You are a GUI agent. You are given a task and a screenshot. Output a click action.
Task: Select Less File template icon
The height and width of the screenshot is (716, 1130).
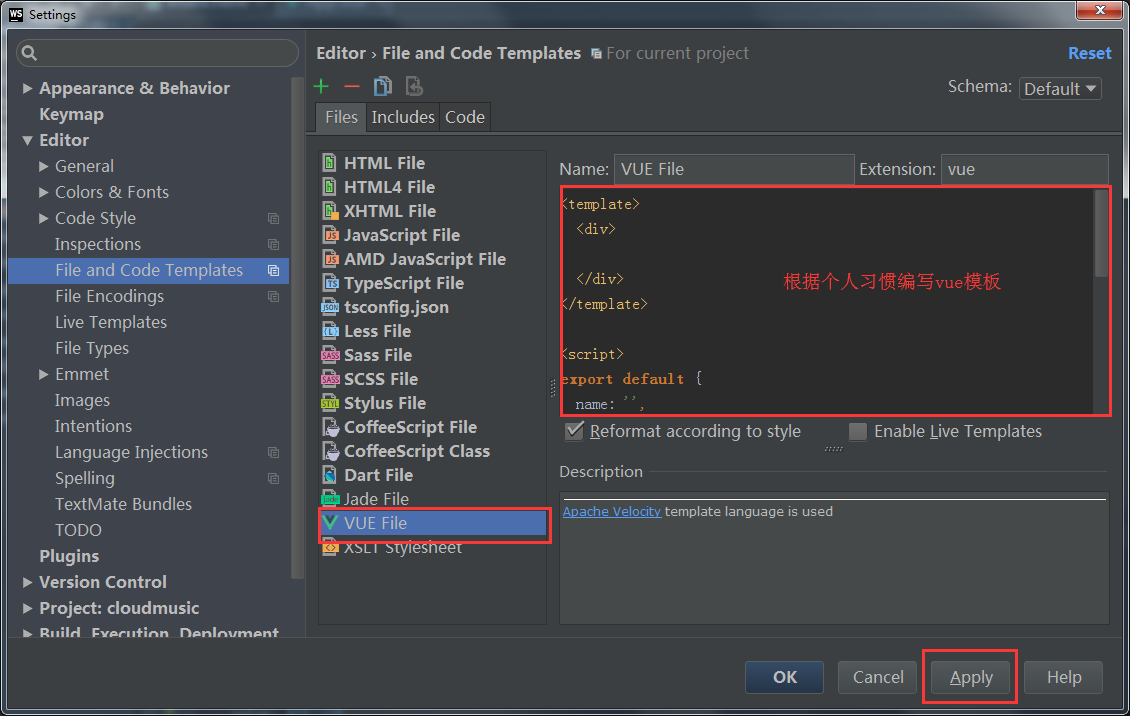(x=330, y=331)
